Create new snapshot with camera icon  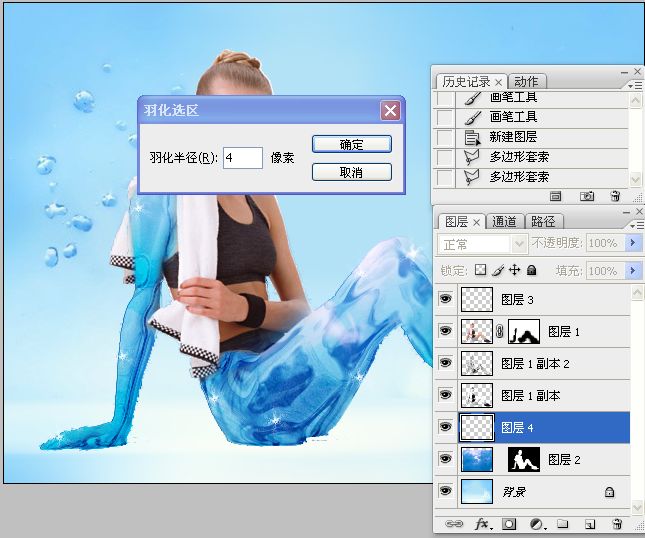point(588,197)
